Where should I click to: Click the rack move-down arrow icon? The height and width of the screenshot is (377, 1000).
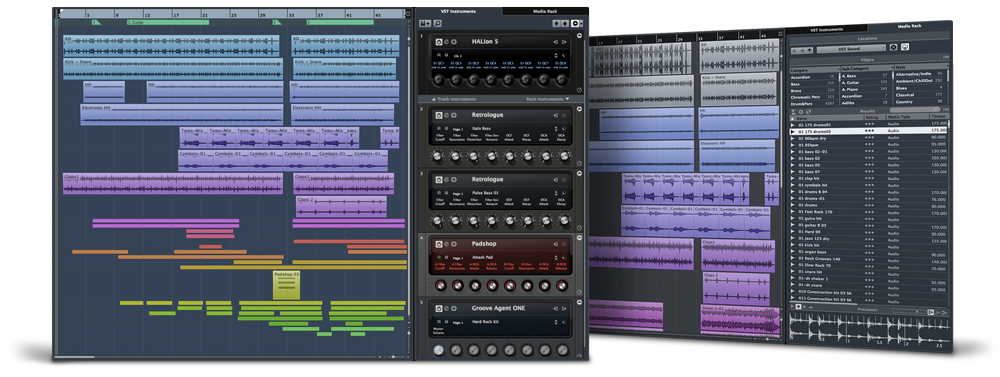point(565,24)
